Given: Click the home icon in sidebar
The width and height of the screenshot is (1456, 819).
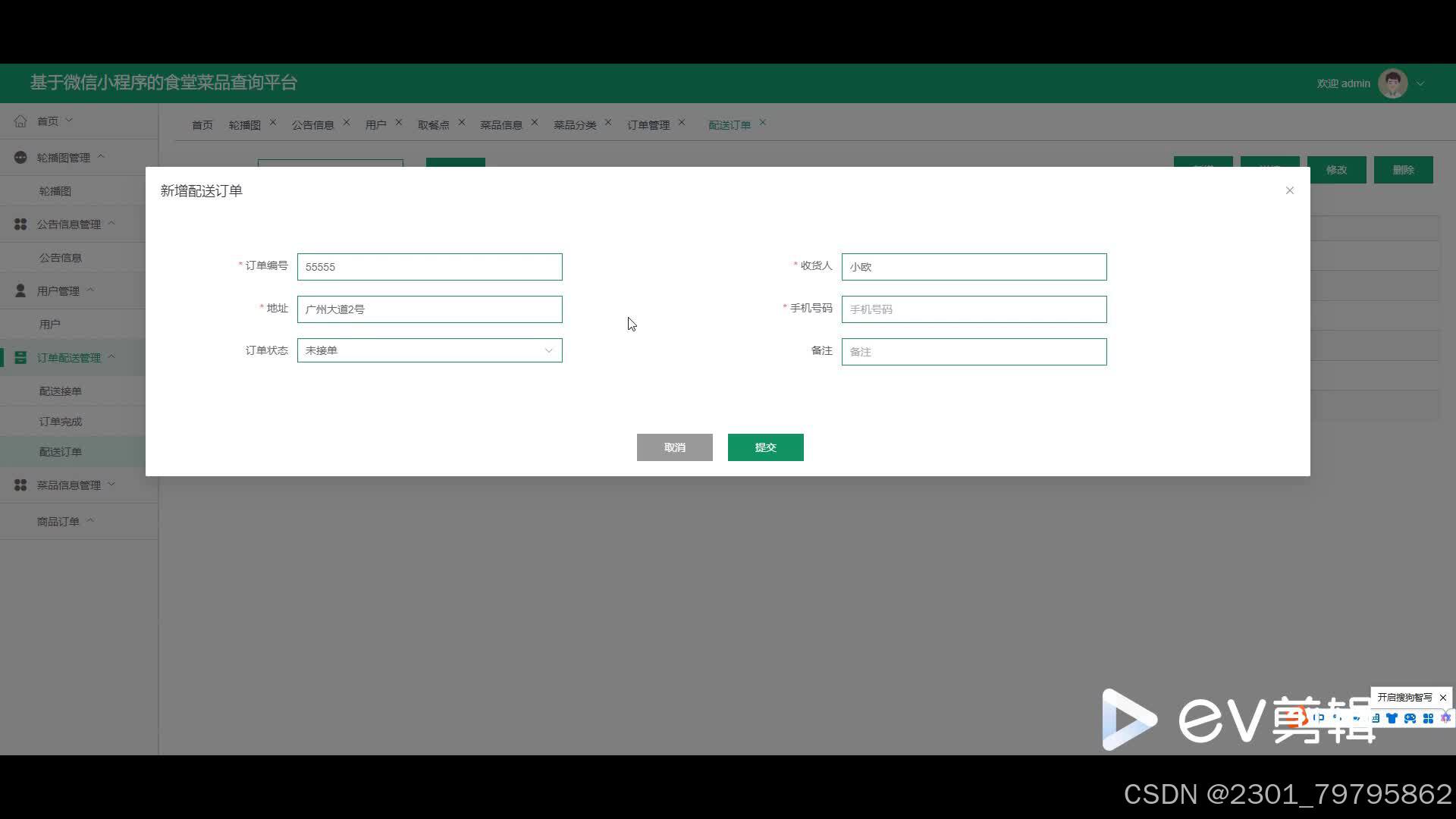Looking at the screenshot, I should [x=20, y=121].
